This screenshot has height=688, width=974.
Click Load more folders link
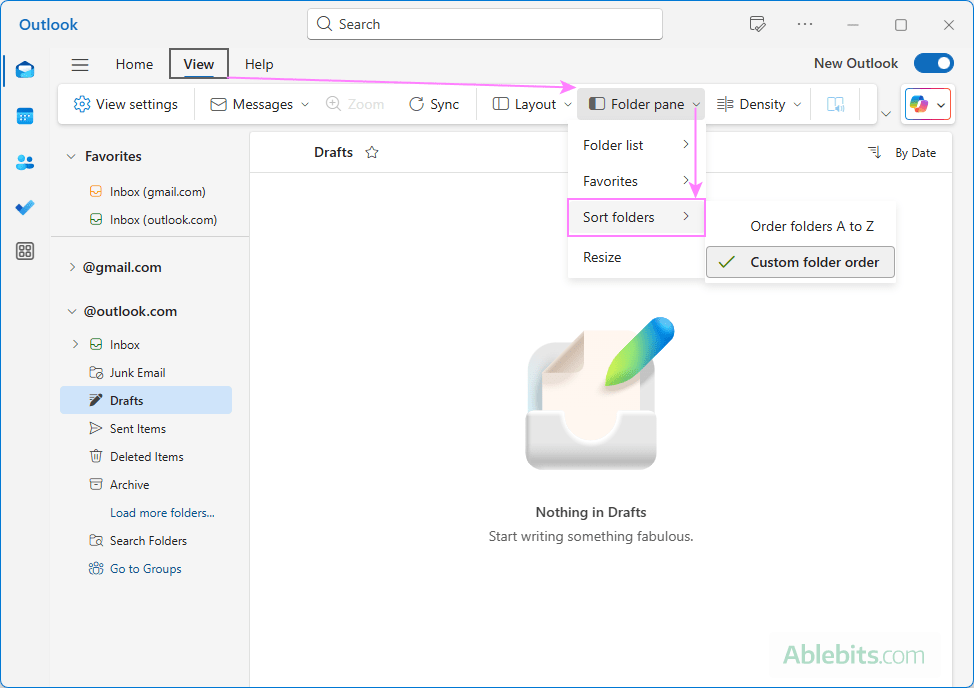[x=162, y=513]
